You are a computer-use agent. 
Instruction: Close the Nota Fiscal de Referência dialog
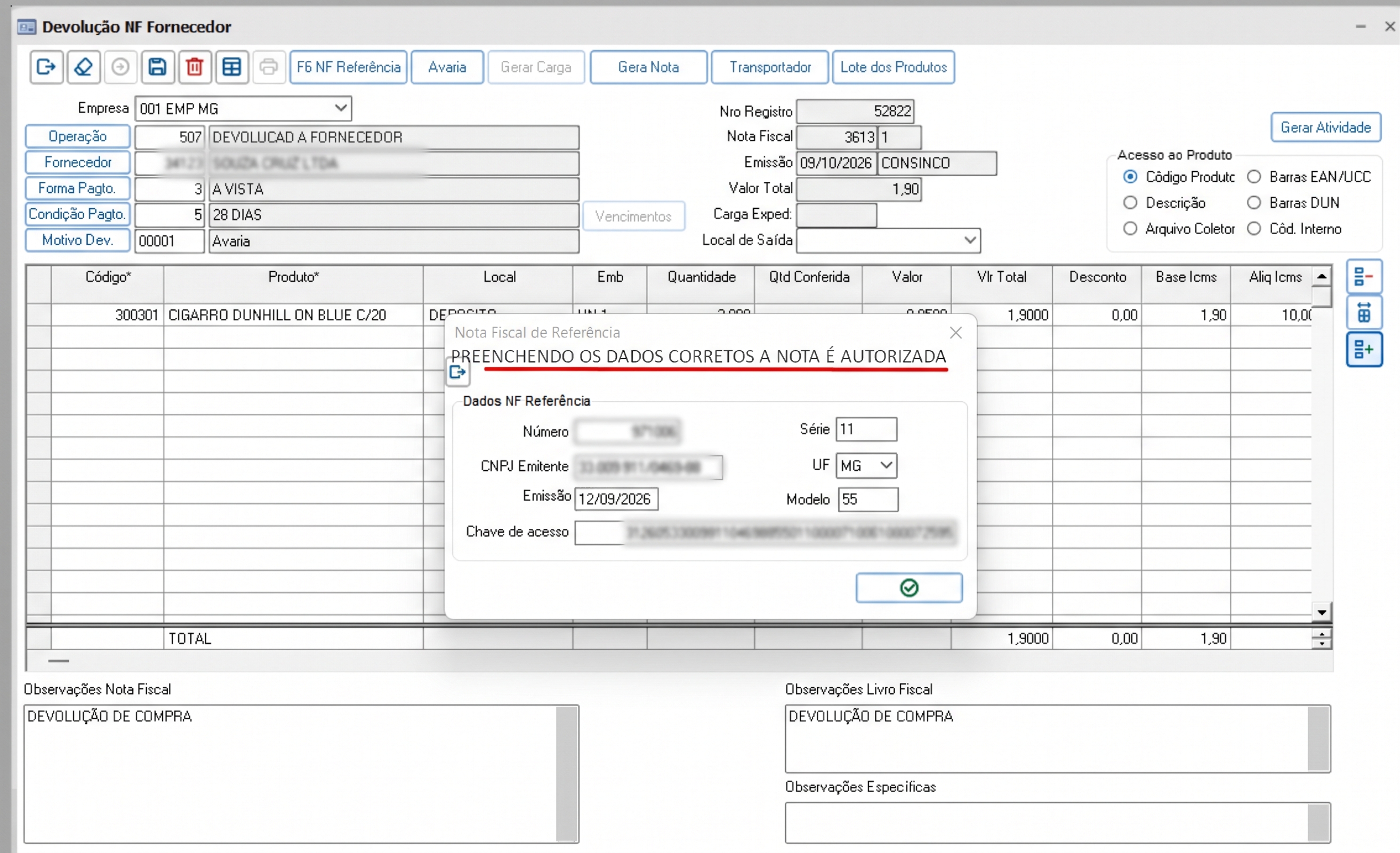(956, 333)
